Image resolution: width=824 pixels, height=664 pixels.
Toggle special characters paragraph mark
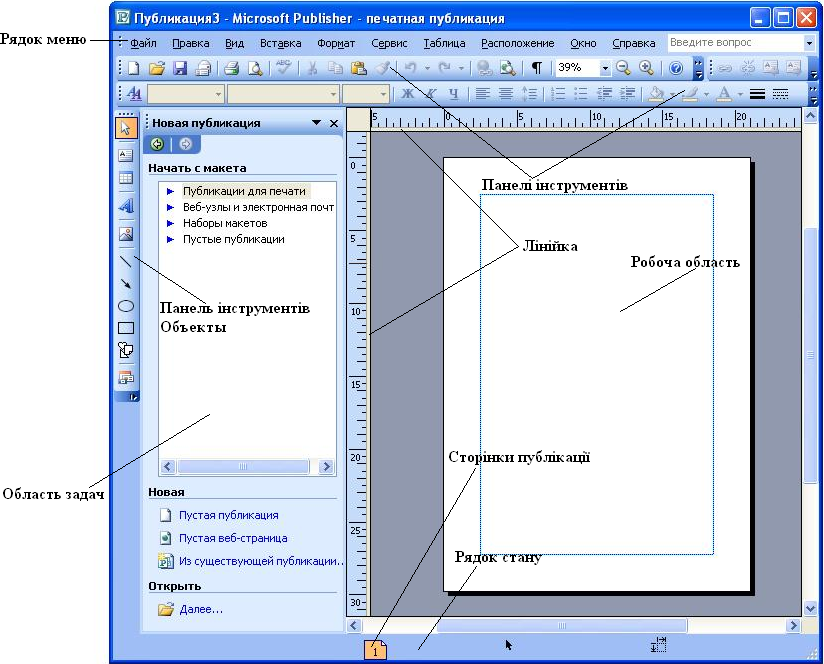[x=537, y=68]
